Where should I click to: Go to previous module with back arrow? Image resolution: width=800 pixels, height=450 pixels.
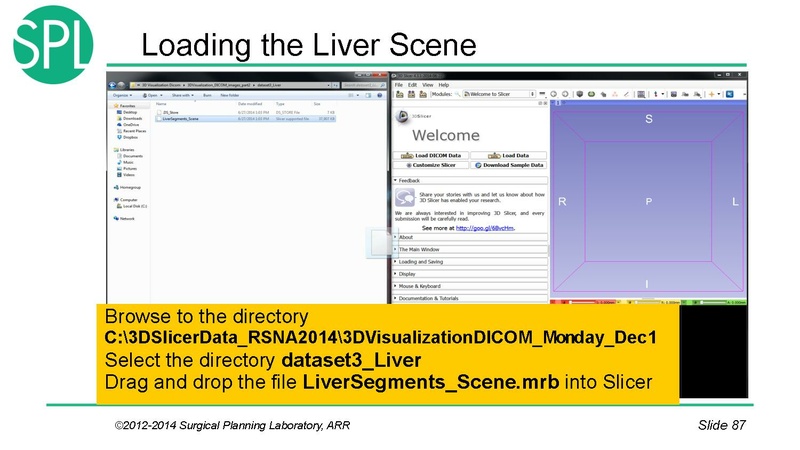pos(553,94)
